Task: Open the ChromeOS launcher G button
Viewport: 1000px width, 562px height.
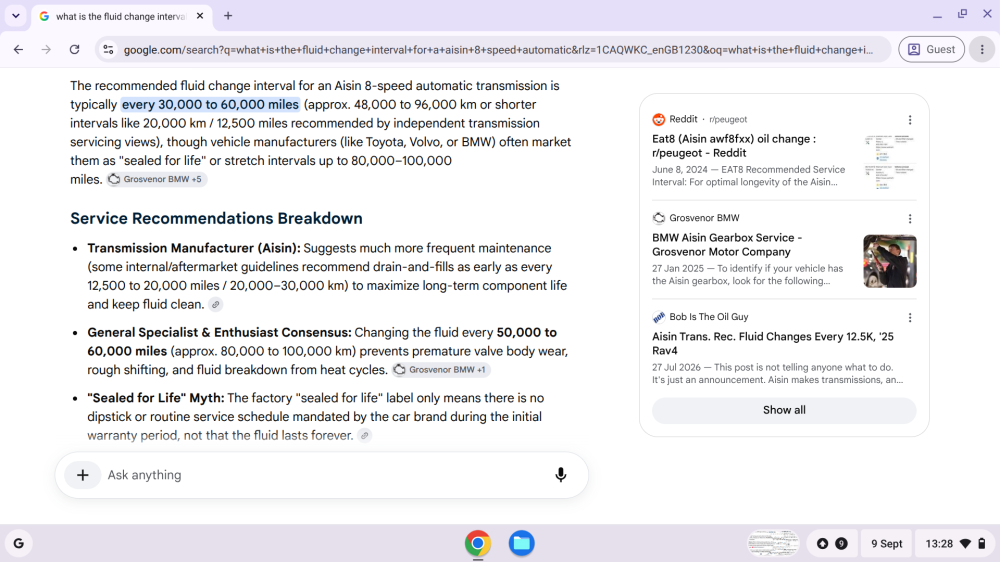Action: pyautogui.click(x=18, y=544)
